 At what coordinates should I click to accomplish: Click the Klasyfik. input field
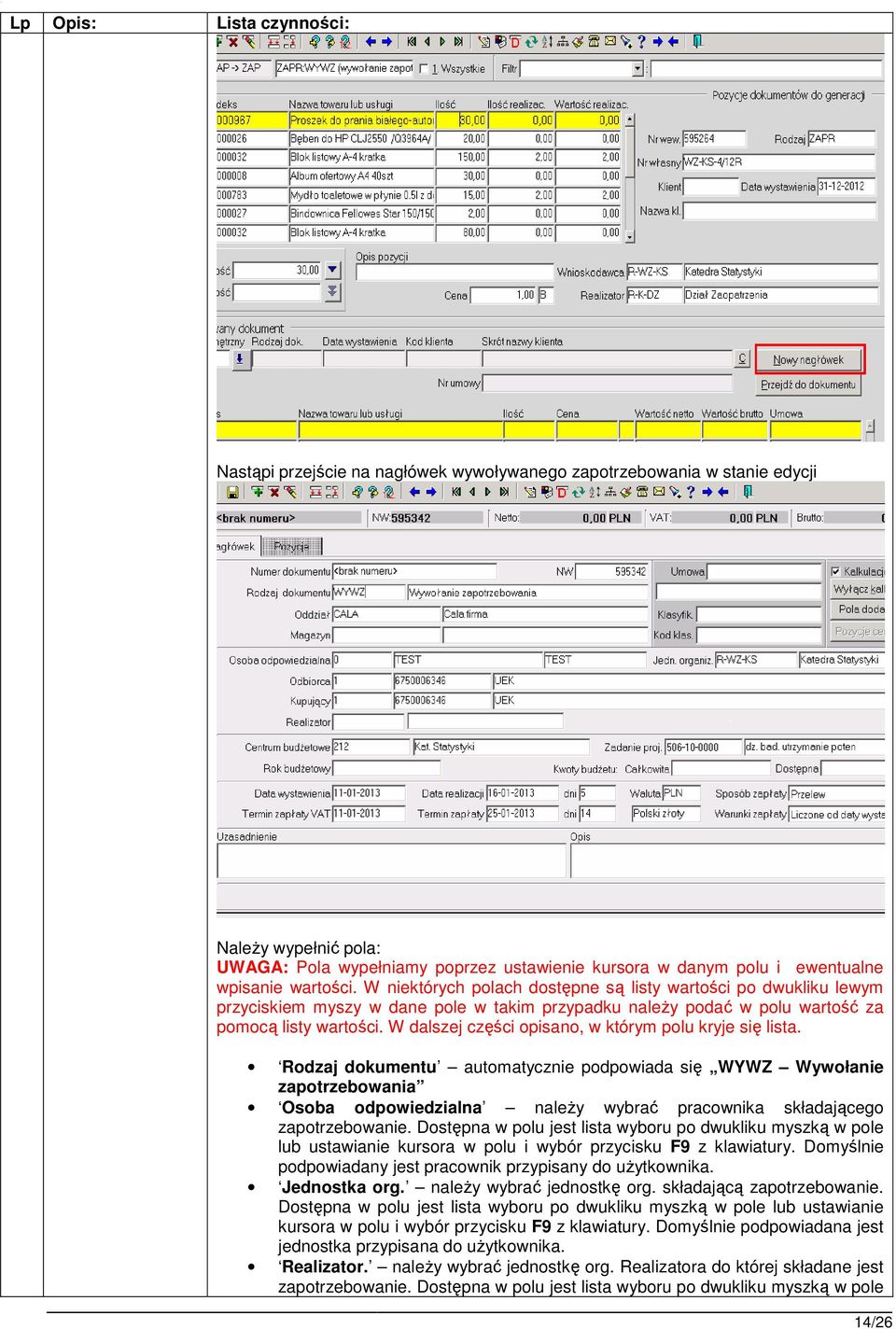pos(759,615)
